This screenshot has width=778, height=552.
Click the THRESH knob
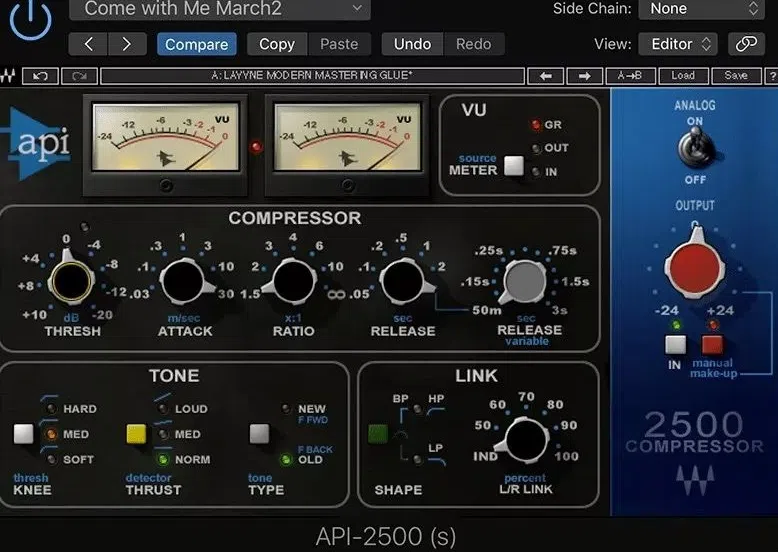[71, 281]
